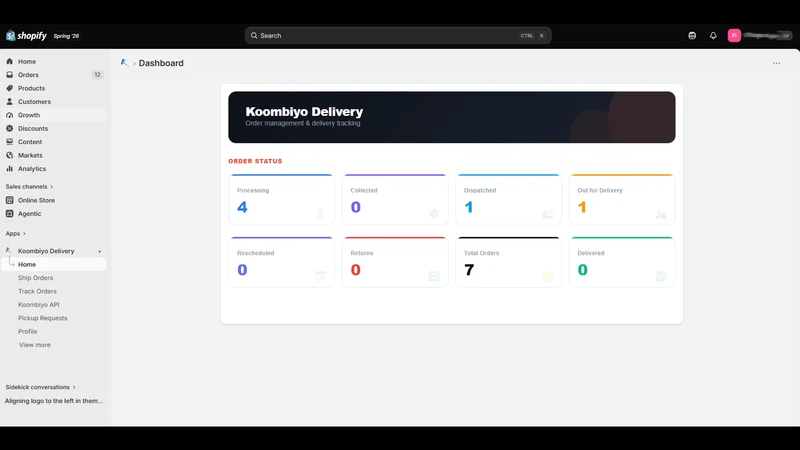Click the Growth icon
This screenshot has width=800, height=450.
(9, 115)
